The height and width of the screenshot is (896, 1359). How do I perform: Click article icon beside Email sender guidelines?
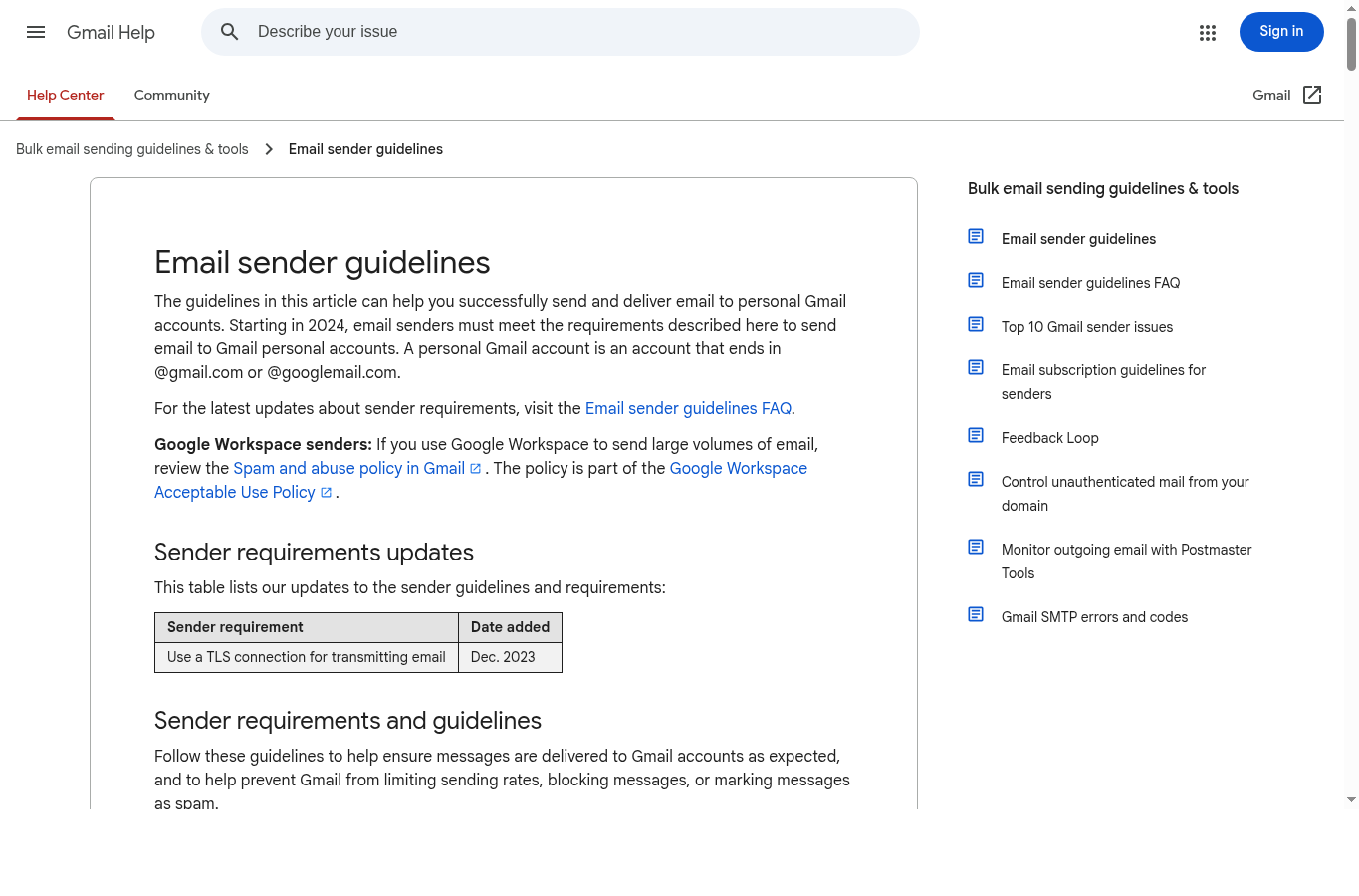(976, 237)
